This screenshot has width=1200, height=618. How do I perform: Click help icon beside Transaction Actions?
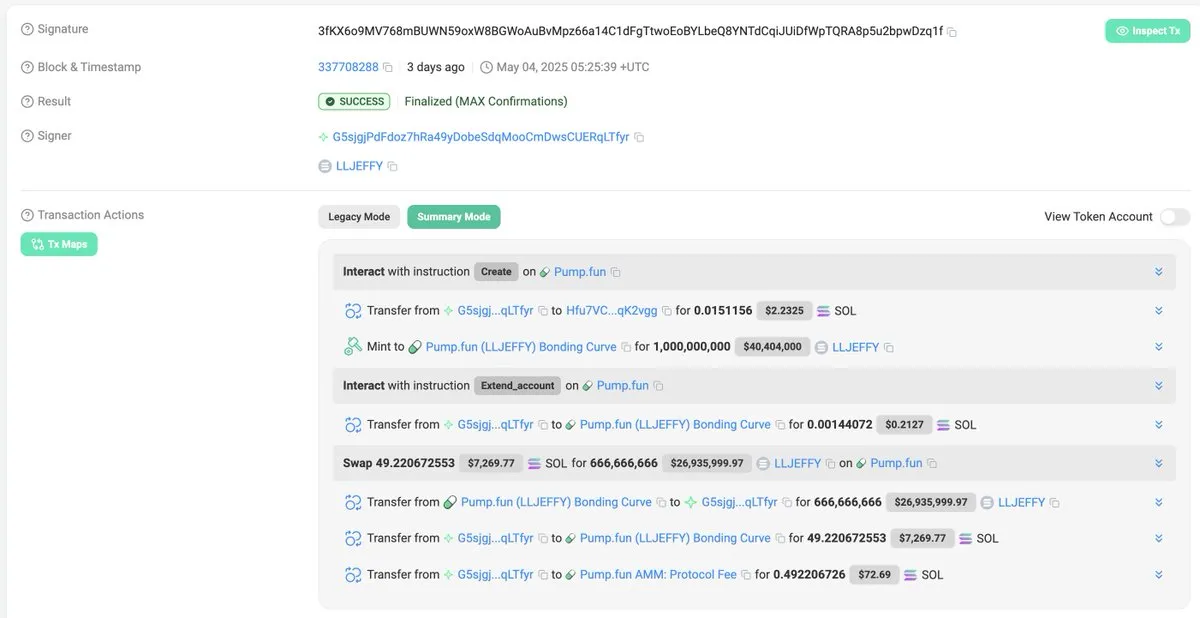(28, 215)
